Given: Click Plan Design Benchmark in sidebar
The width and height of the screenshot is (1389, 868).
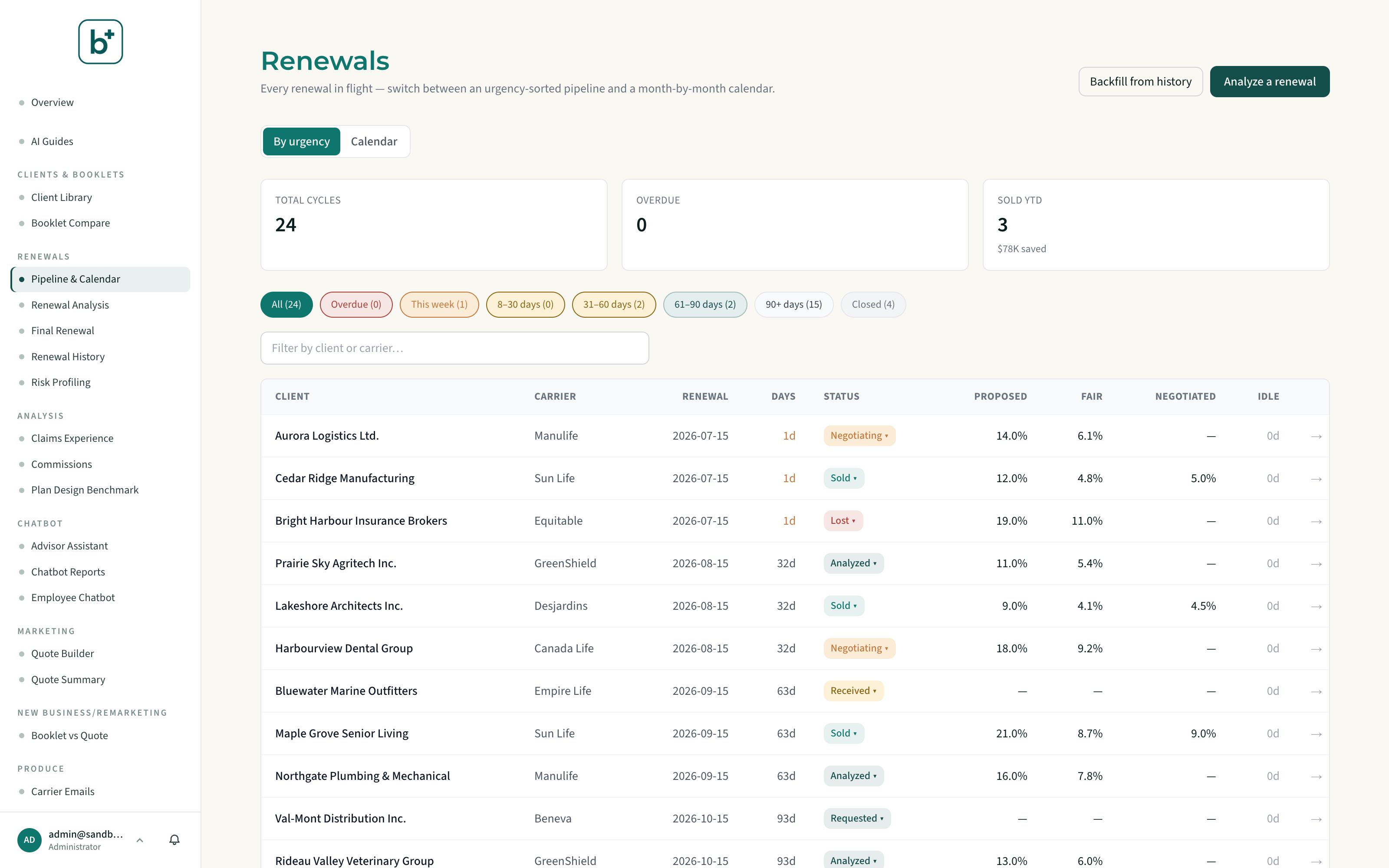Looking at the screenshot, I should click(x=85, y=490).
